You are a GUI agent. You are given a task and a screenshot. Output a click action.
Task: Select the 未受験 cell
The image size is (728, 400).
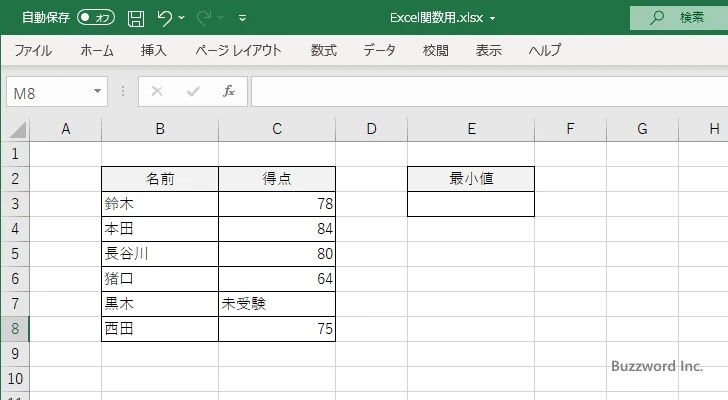277,304
